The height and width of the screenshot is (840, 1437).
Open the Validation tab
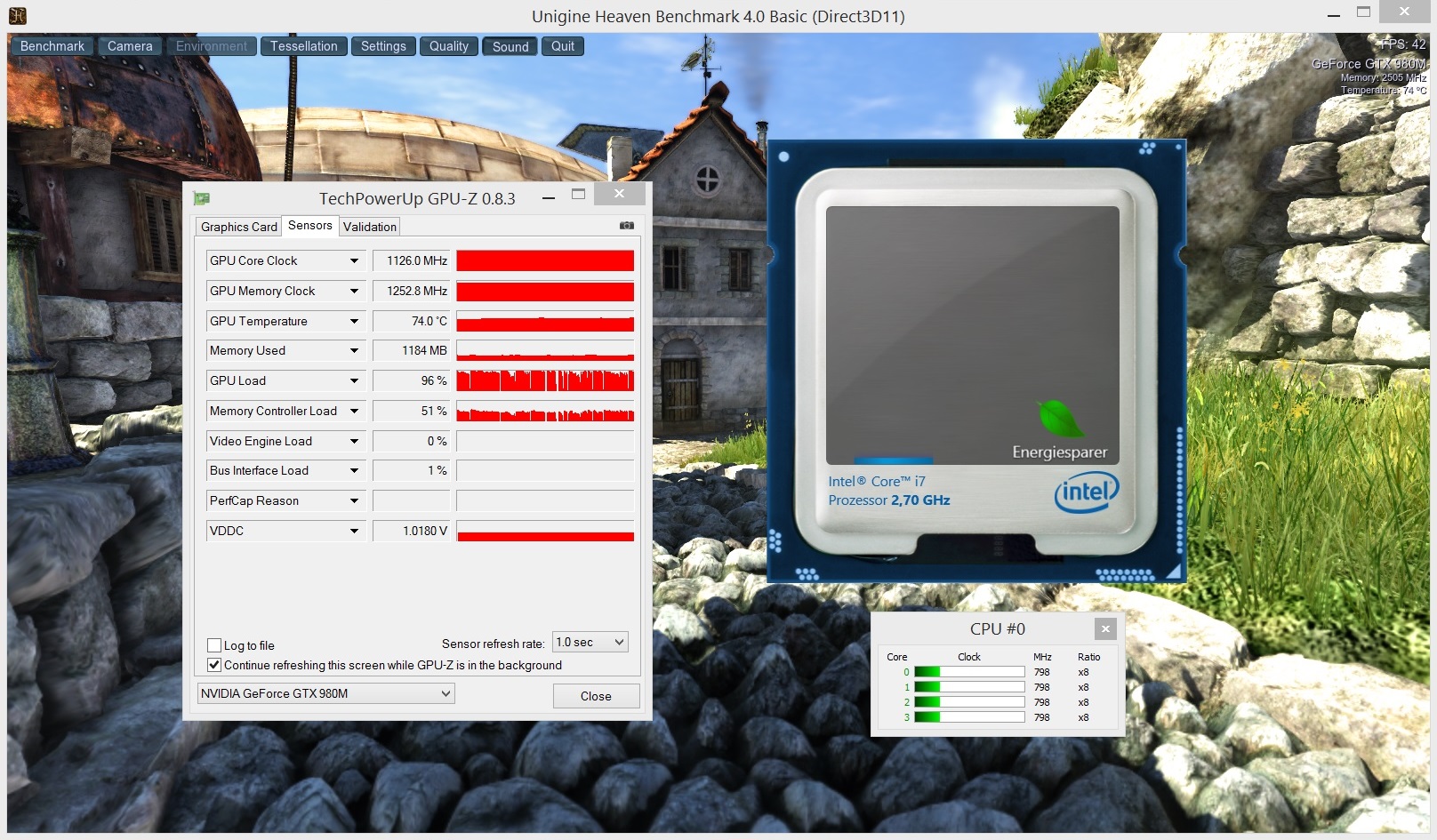click(x=370, y=227)
